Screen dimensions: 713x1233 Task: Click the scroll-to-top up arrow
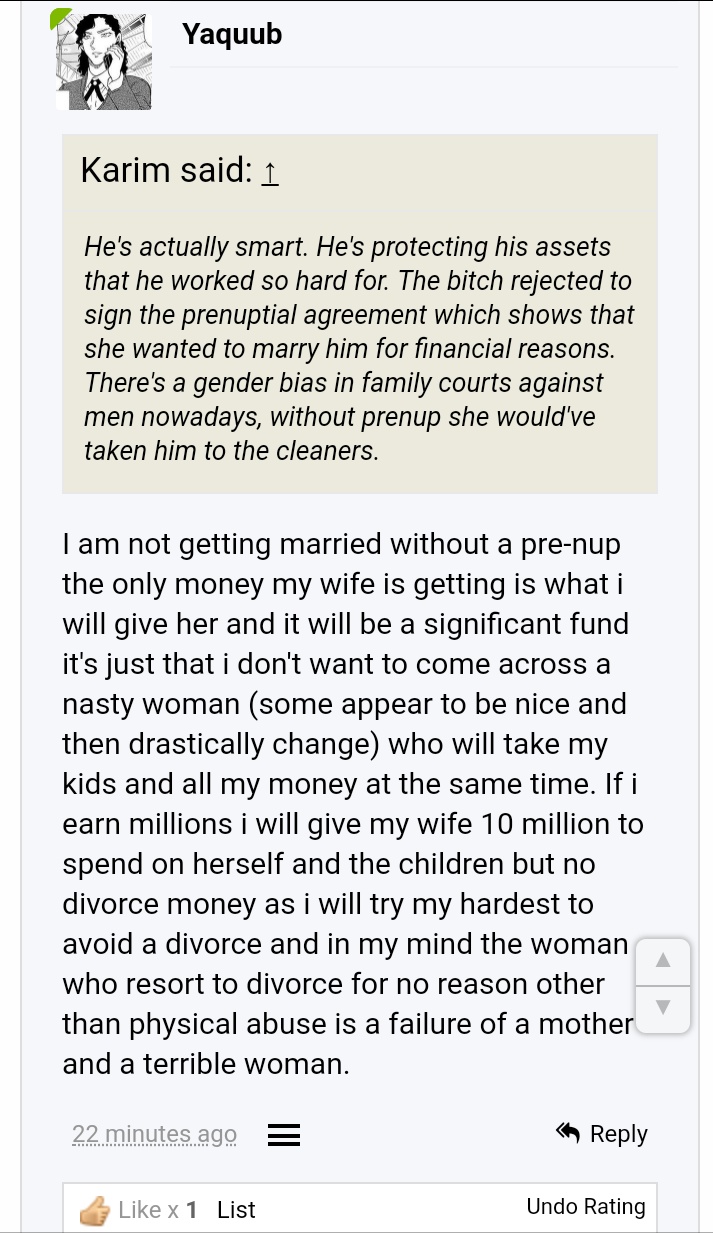click(662, 962)
